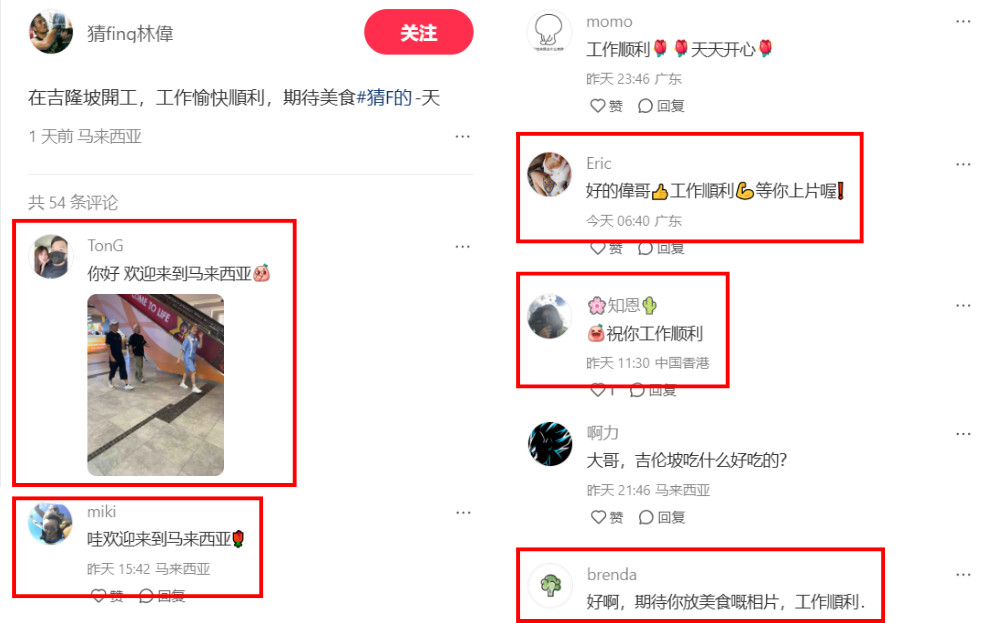Reply to 啊力's comment

tap(662, 517)
